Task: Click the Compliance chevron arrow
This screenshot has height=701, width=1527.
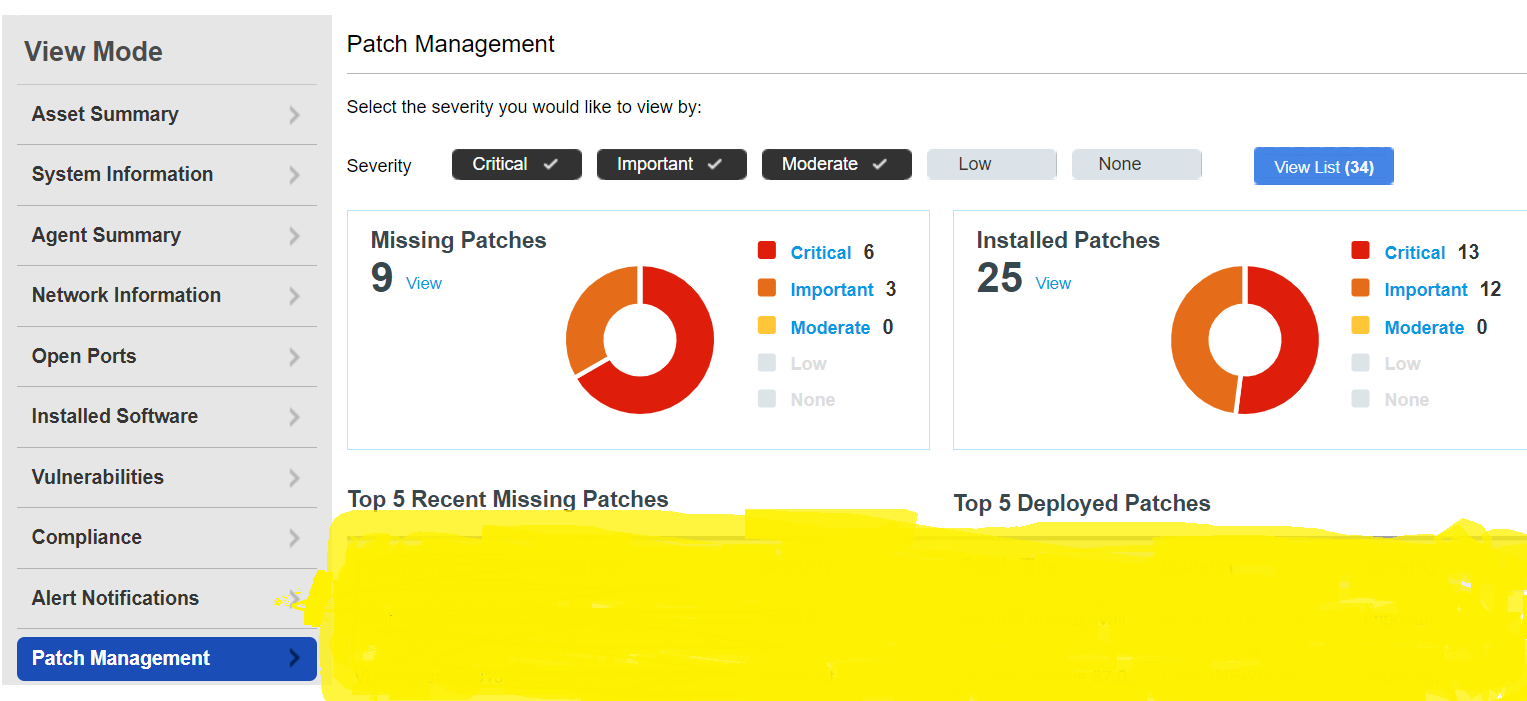Action: [x=294, y=538]
